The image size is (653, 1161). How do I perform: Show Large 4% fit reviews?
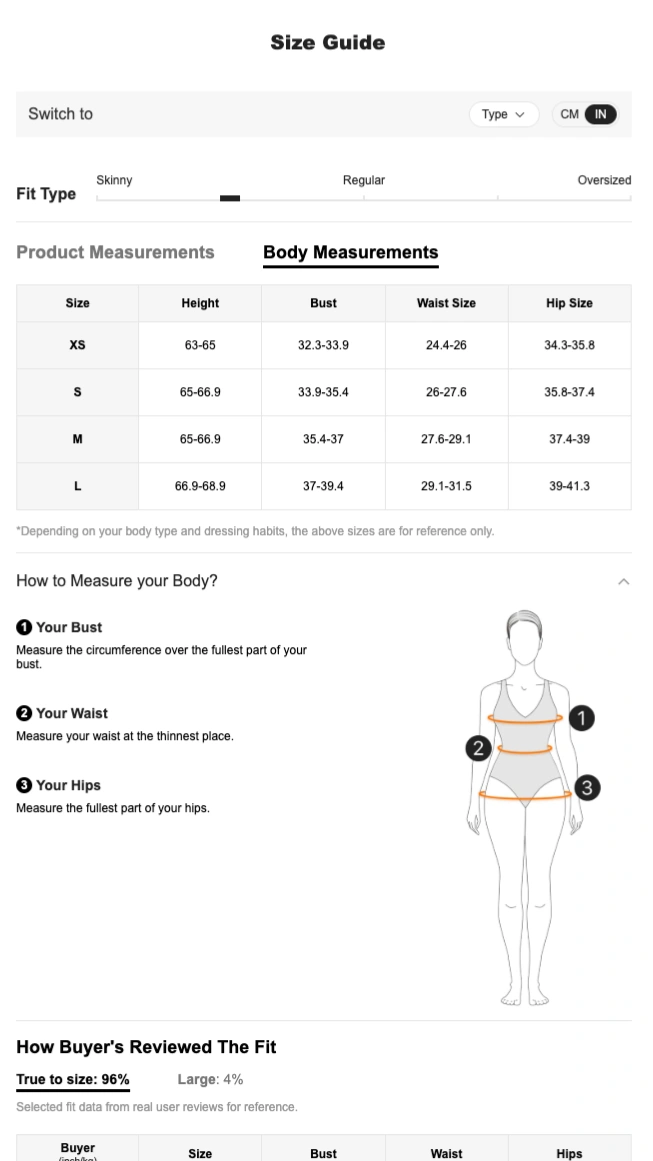pos(210,1080)
